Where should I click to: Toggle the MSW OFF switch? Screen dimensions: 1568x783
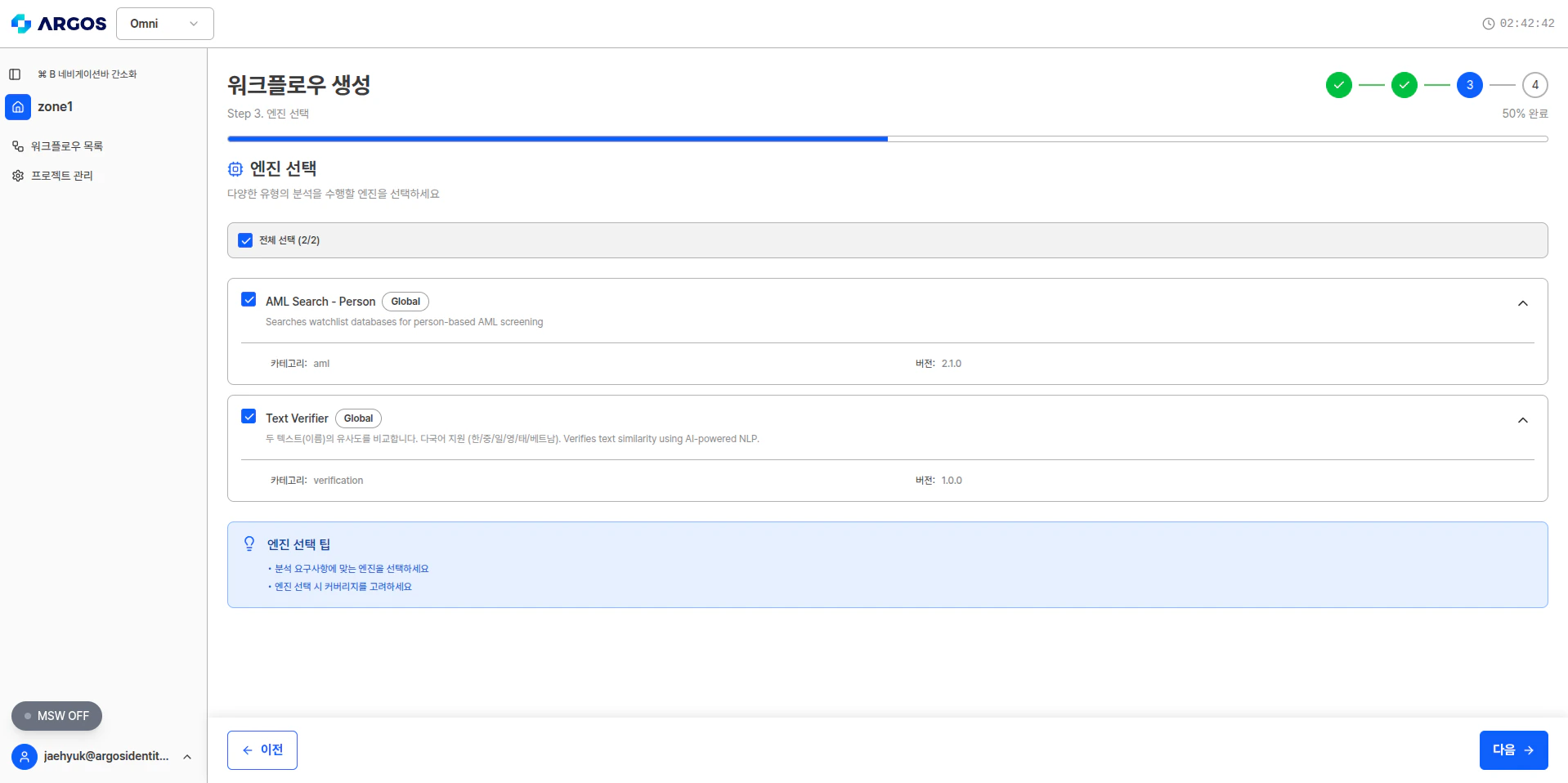[x=56, y=716]
